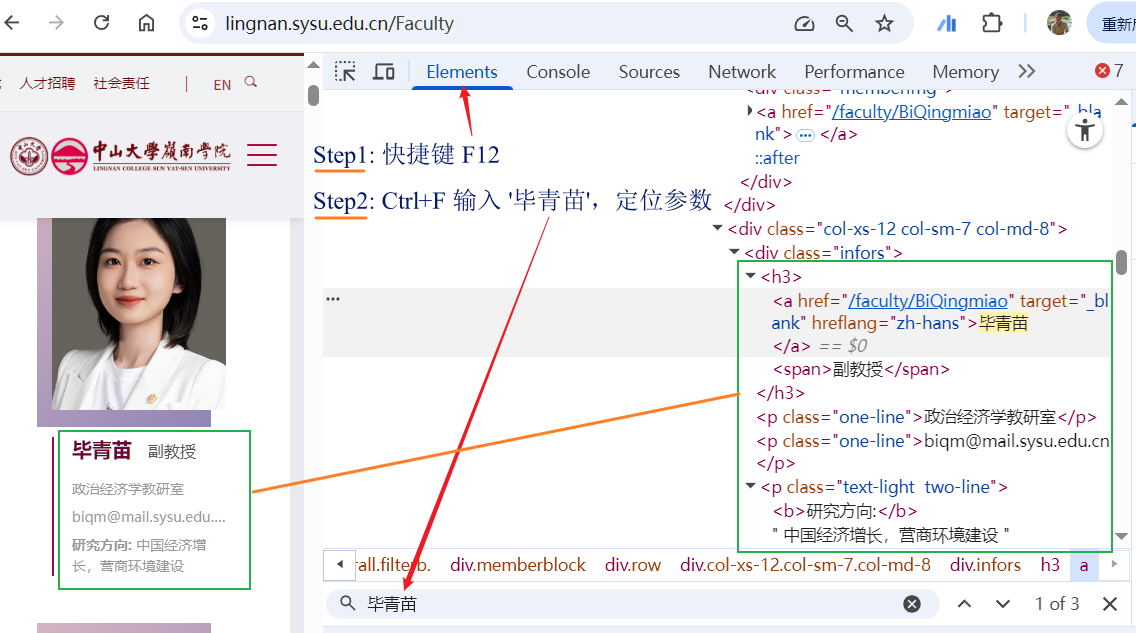
Task: Open the Network tab in DevTools
Action: [x=741, y=71]
